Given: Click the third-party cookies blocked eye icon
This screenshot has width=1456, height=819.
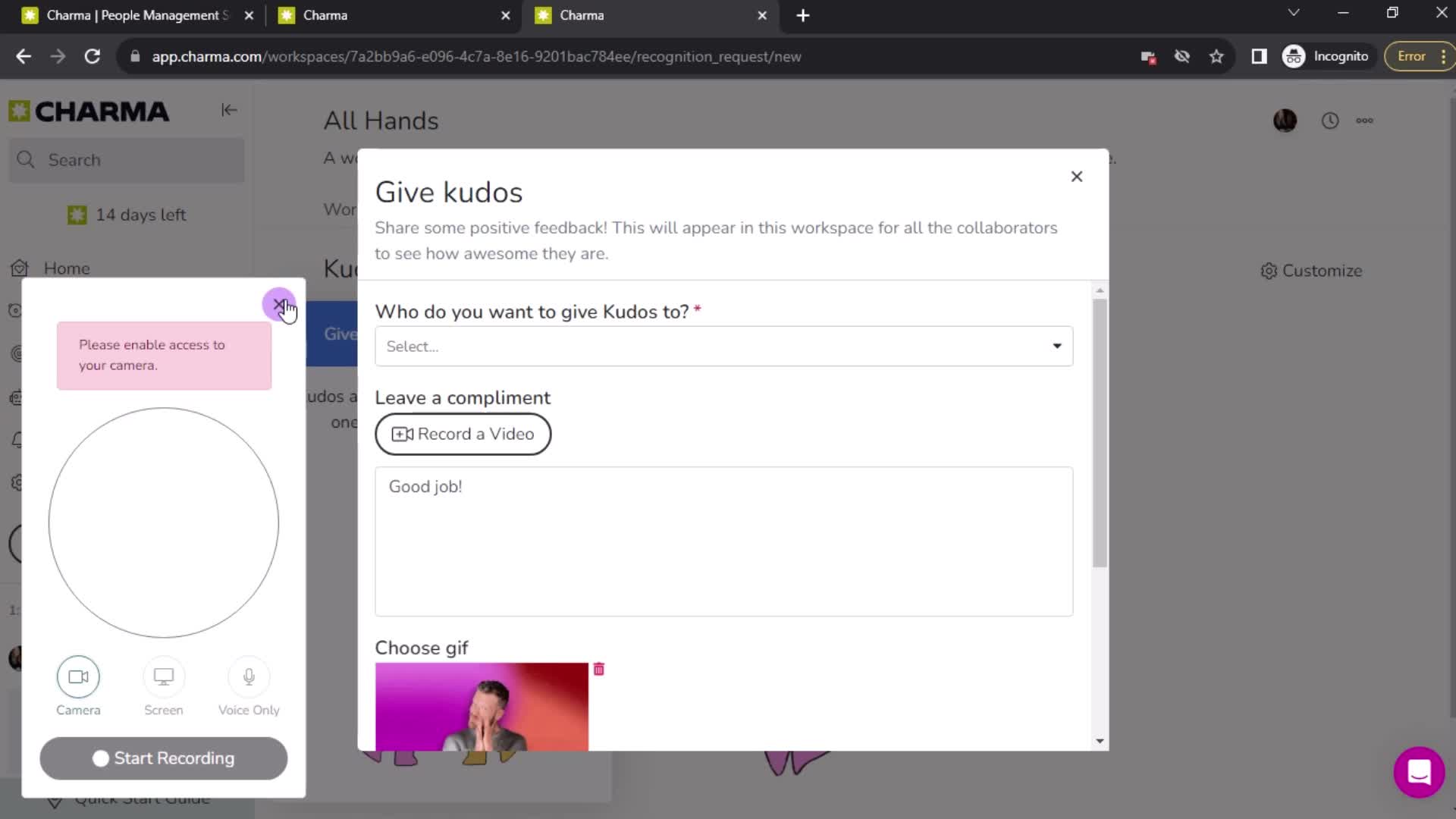Looking at the screenshot, I should 1181,56.
